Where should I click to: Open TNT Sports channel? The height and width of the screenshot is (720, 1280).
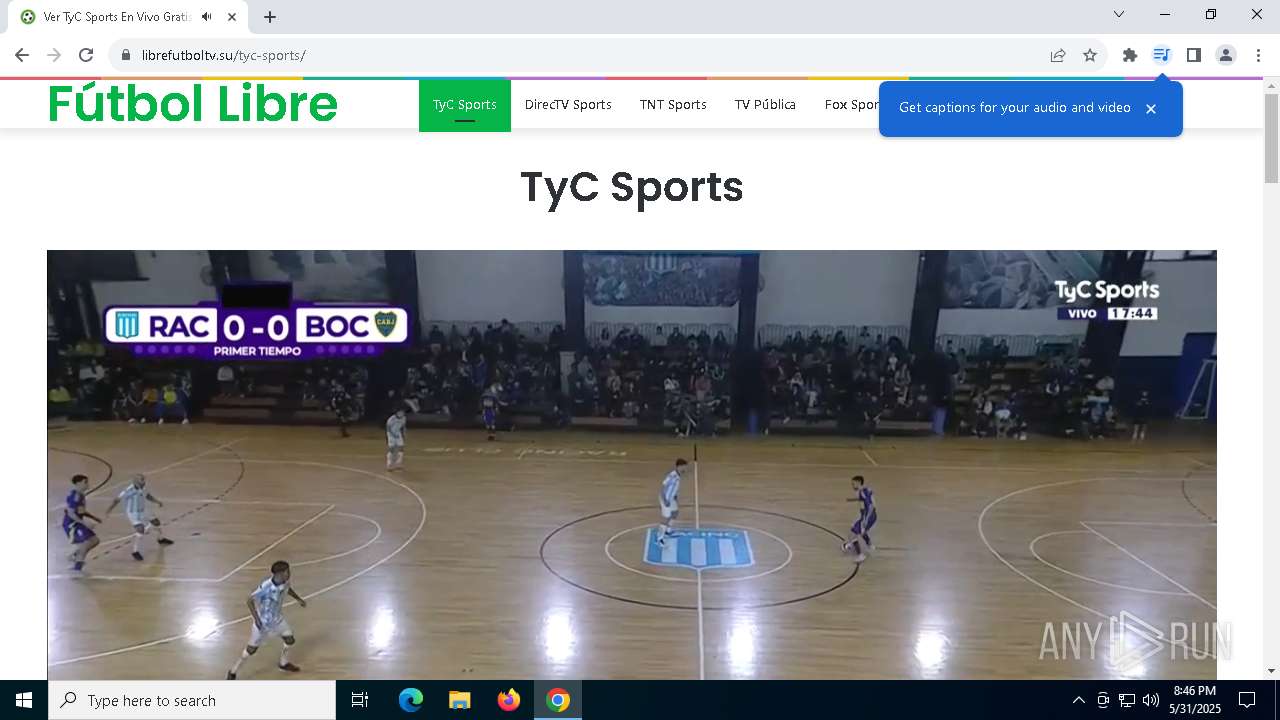pyautogui.click(x=673, y=105)
